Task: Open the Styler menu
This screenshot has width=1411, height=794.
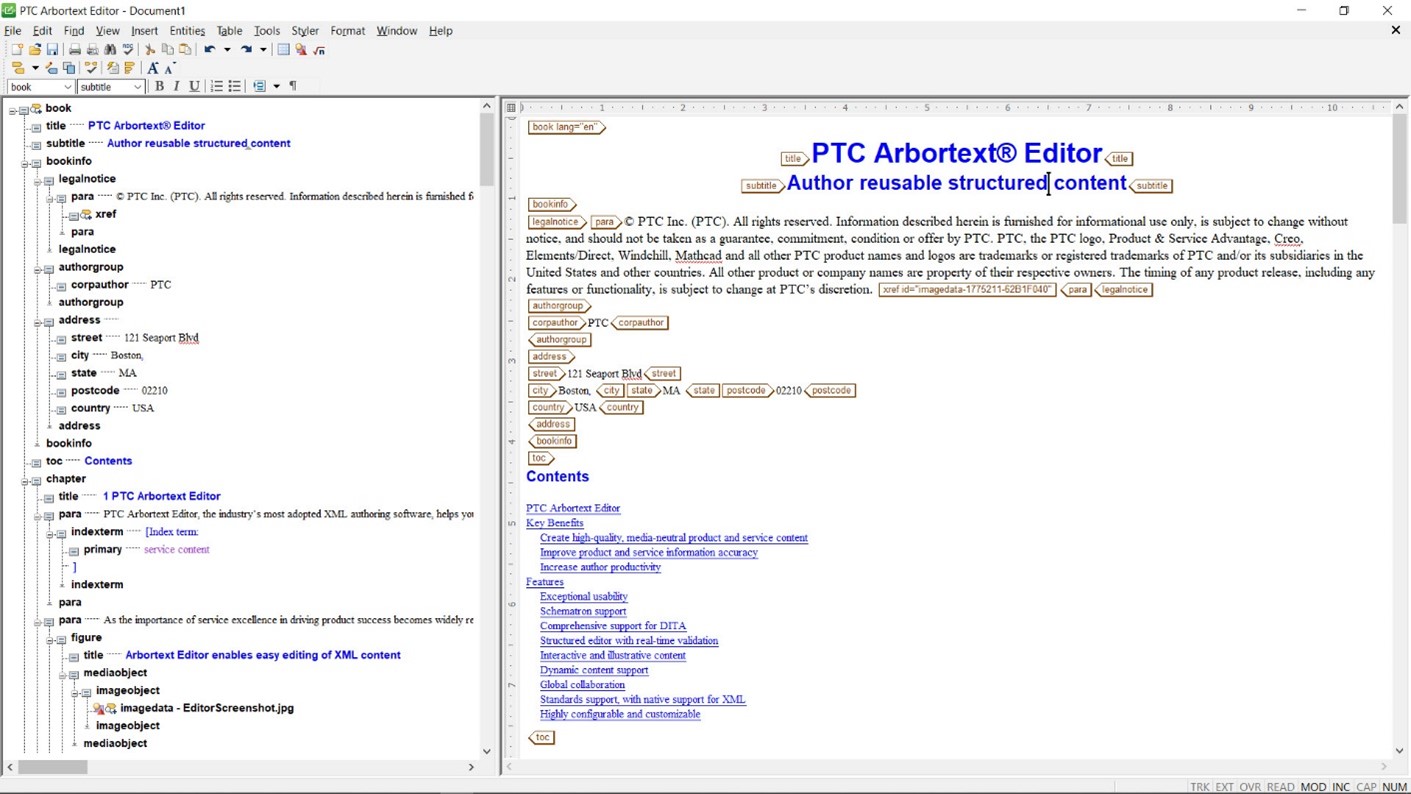Action: tap(304, 30)
